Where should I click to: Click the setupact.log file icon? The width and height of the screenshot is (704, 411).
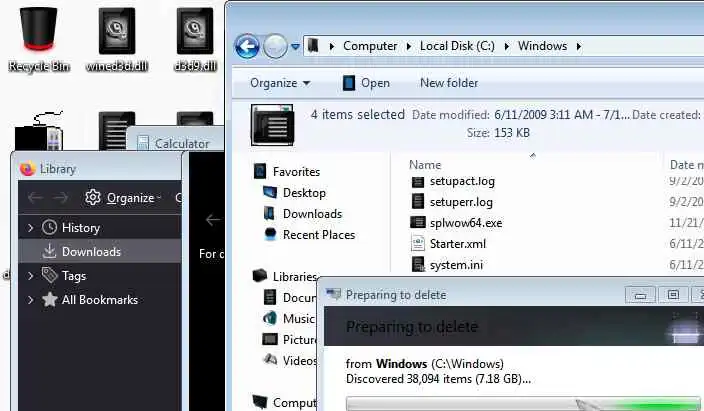418,181
